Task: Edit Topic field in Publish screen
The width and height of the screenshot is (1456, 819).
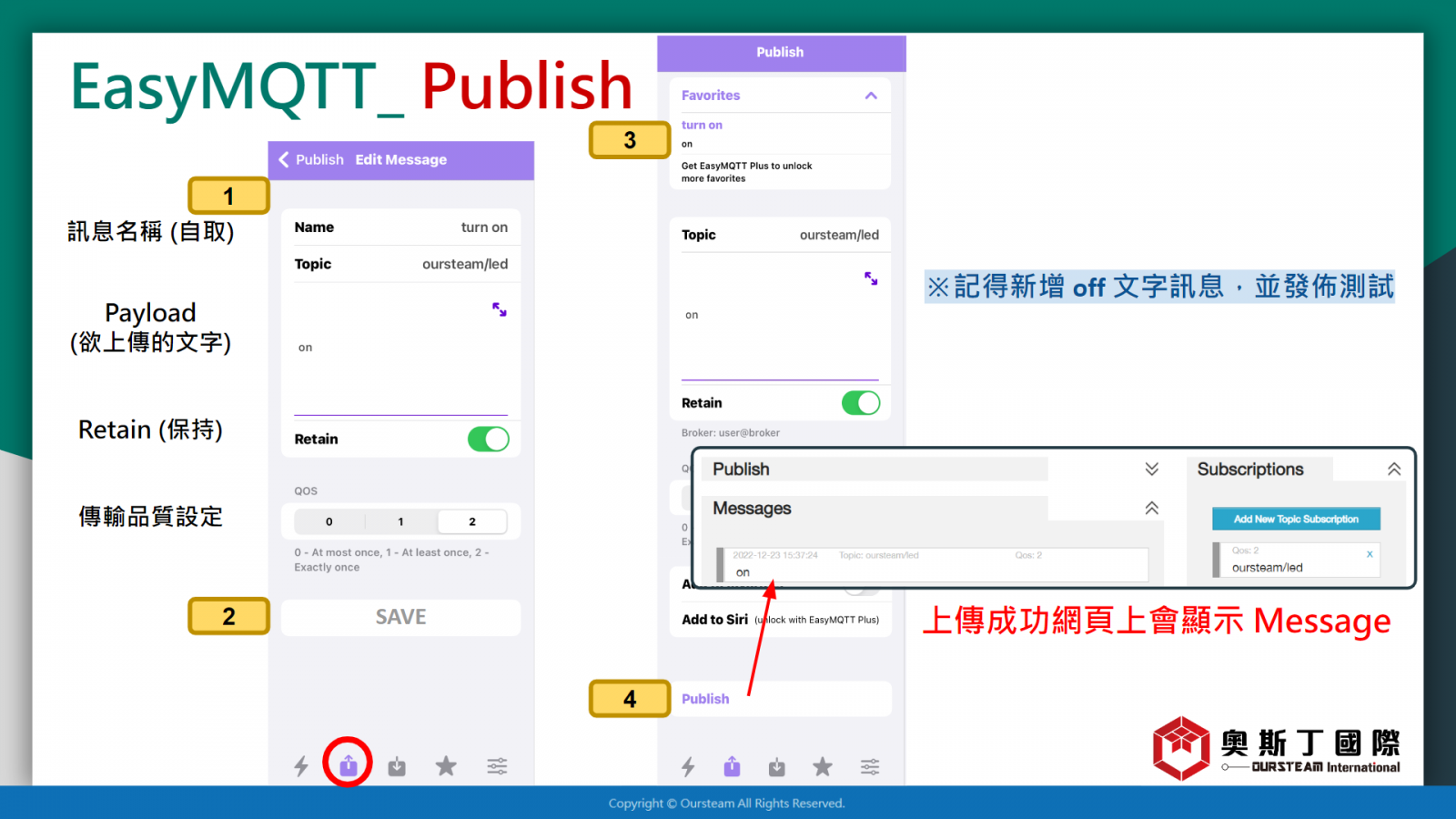Action: click(780, 235)
